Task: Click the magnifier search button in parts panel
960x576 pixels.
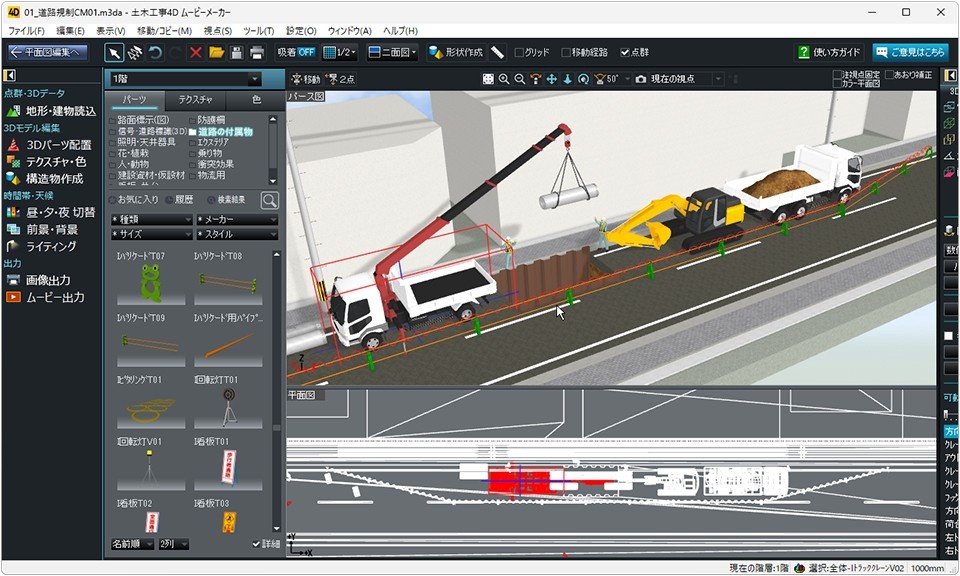Action: click(269, 200)
